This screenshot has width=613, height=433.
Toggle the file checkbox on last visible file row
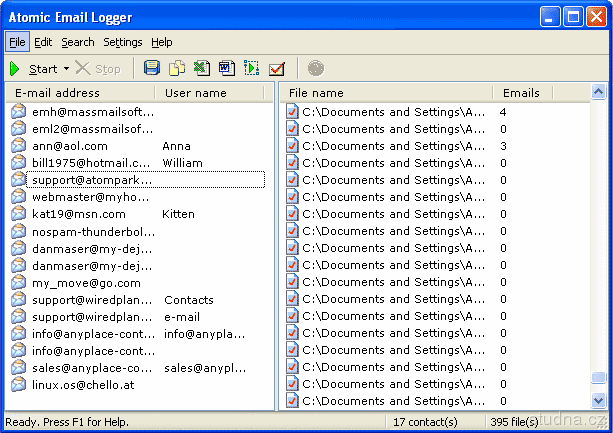pos(292,401)
